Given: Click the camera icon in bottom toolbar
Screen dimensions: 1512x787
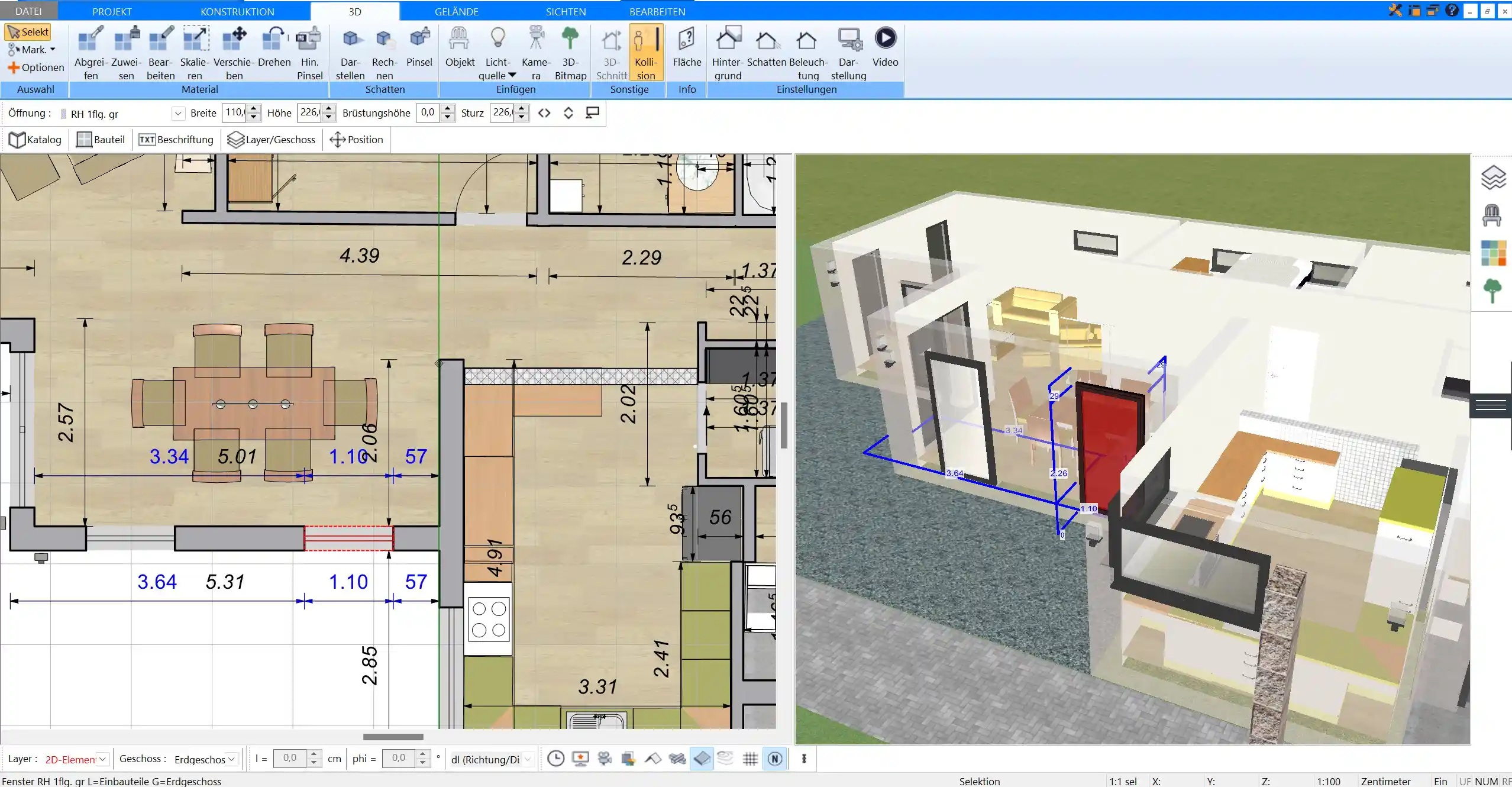Looking at the screenshot, I should point(605,759).
